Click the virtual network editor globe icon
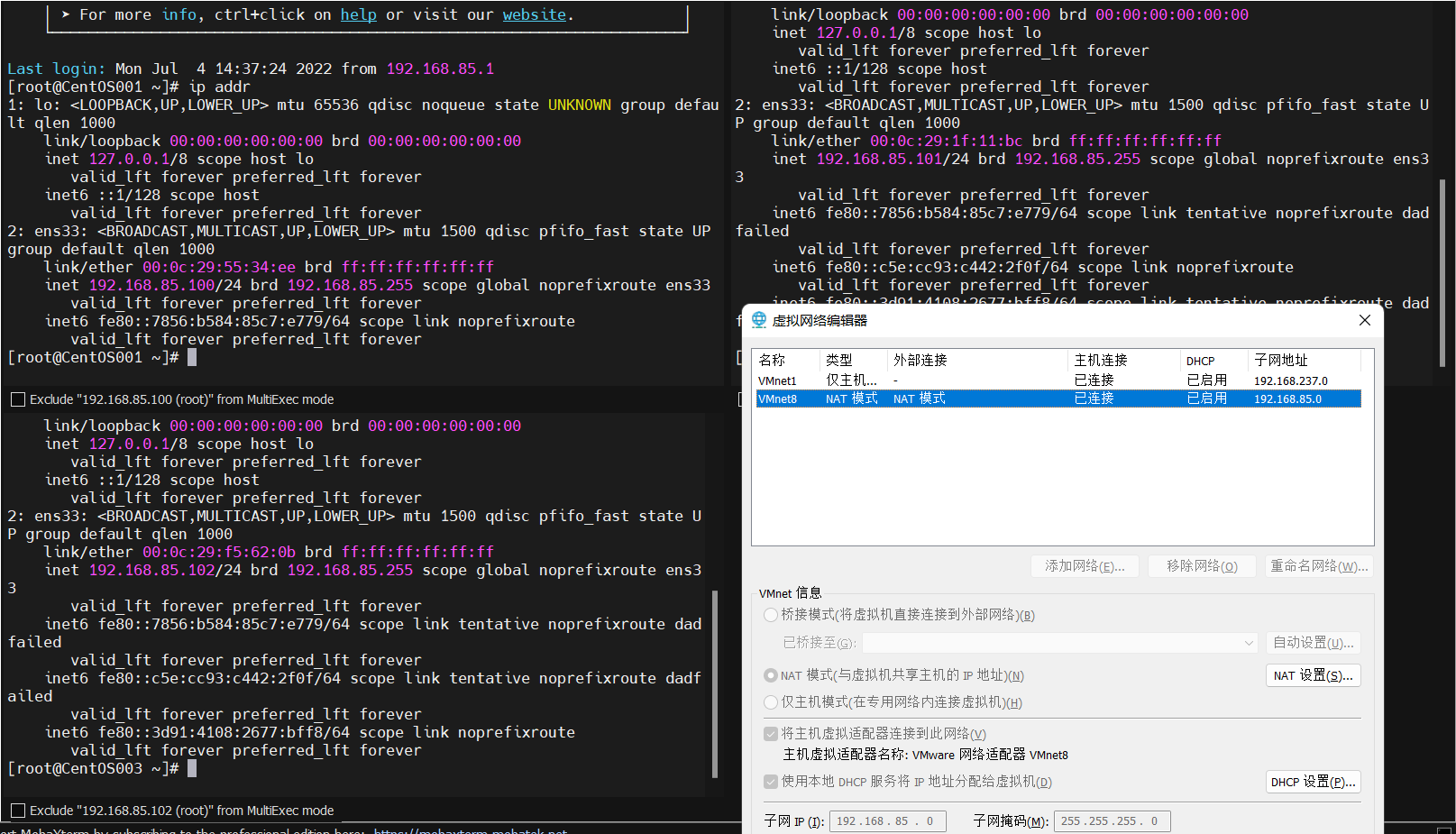 759,320
